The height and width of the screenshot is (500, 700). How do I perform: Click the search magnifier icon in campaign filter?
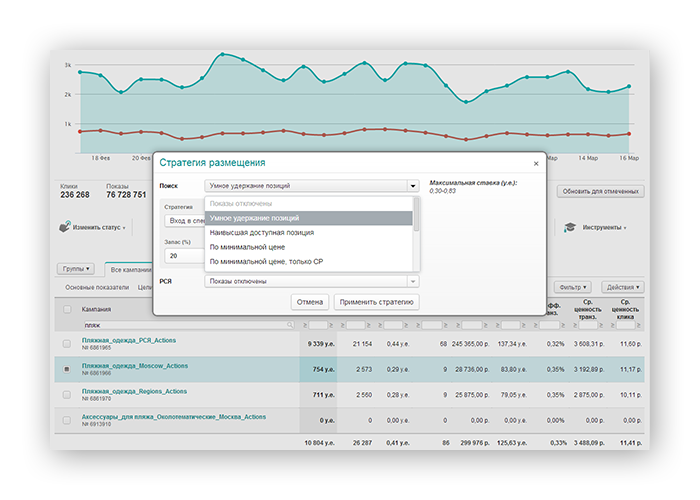(291, 325)
